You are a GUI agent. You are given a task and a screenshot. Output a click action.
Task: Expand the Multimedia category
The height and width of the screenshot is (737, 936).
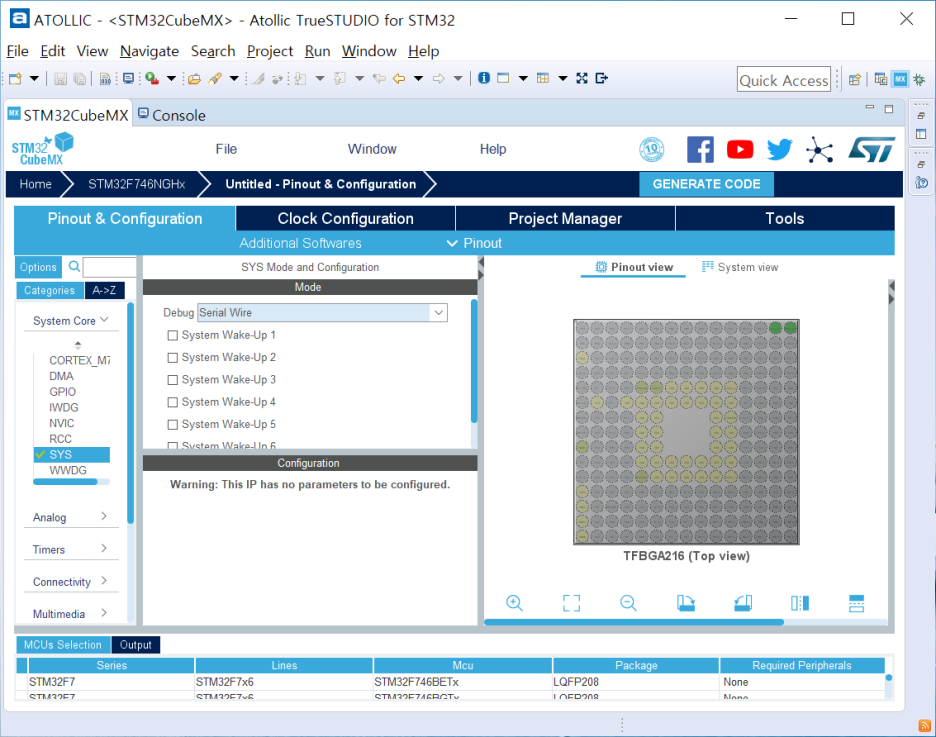tap(104, 613)
